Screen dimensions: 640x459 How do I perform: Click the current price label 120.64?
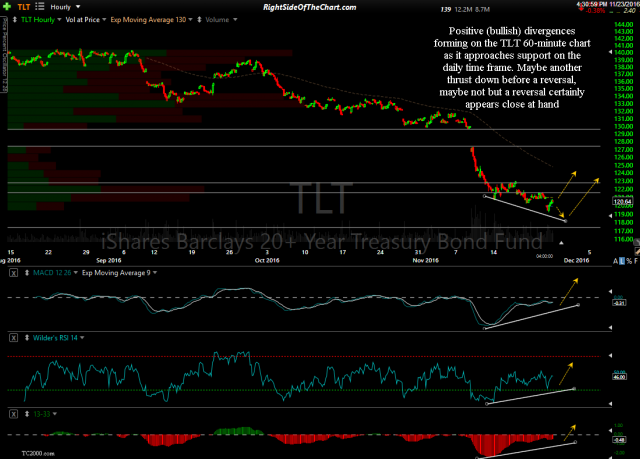pos(622,201)
